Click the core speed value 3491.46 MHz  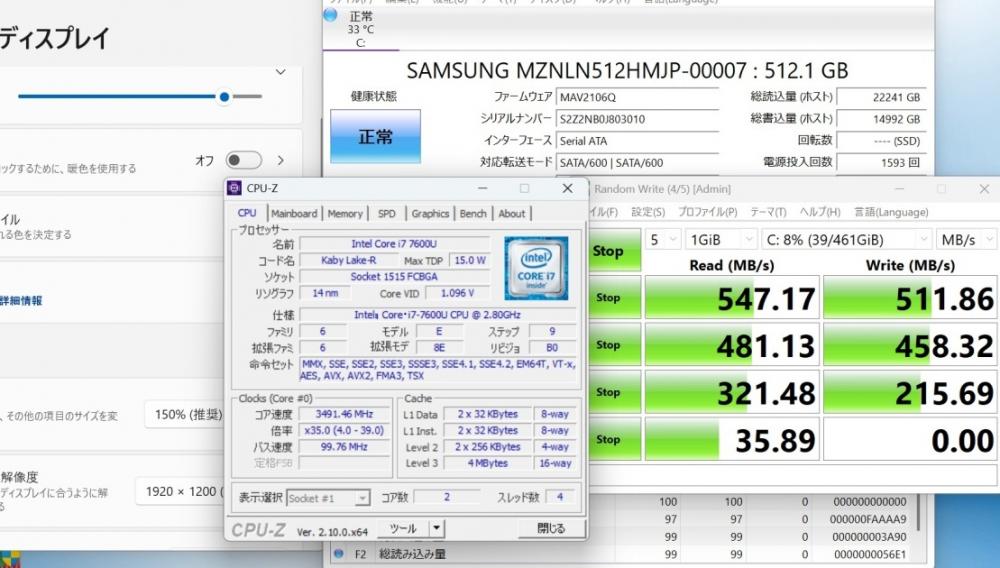click(x=344, y=414)
